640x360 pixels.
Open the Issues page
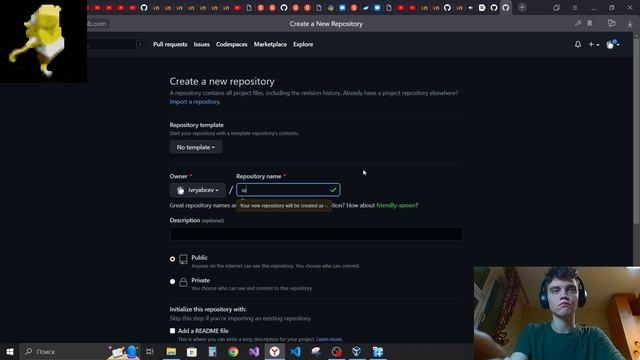tap(202, 44)
